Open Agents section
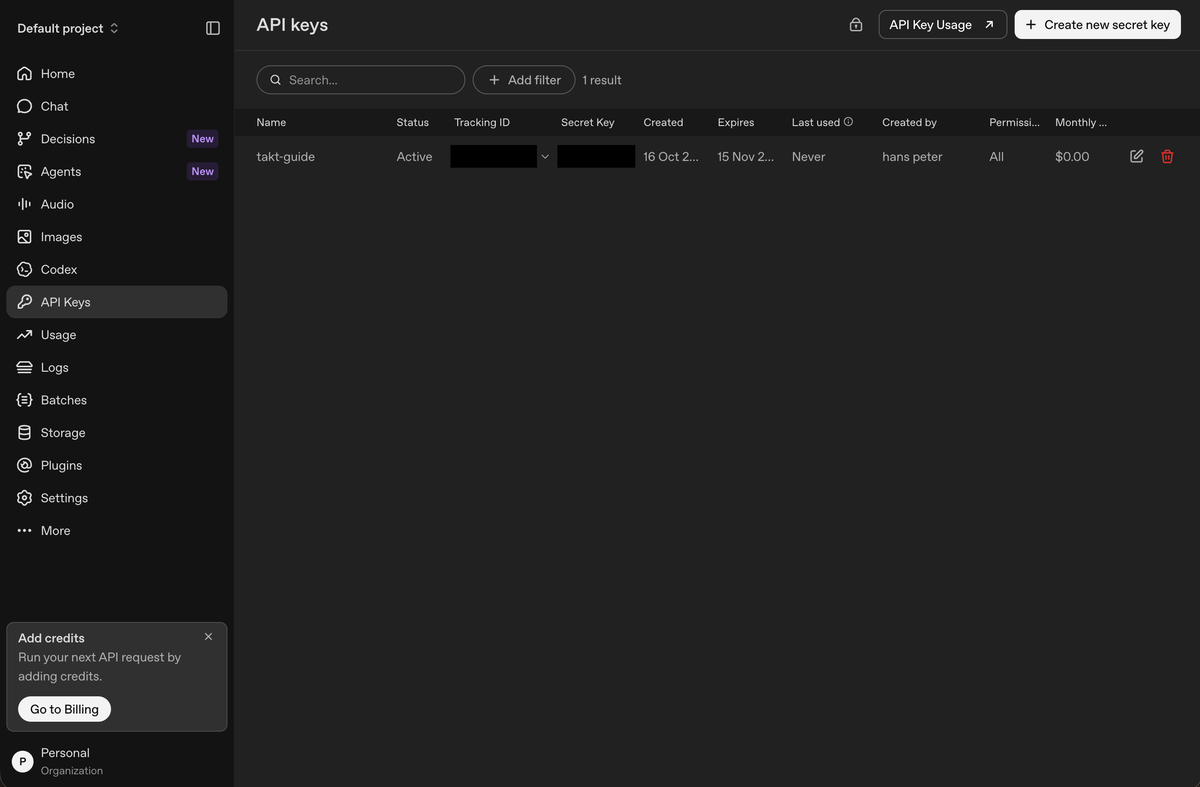Screen dimensions: 1200x787 click(x=117, y=172)
